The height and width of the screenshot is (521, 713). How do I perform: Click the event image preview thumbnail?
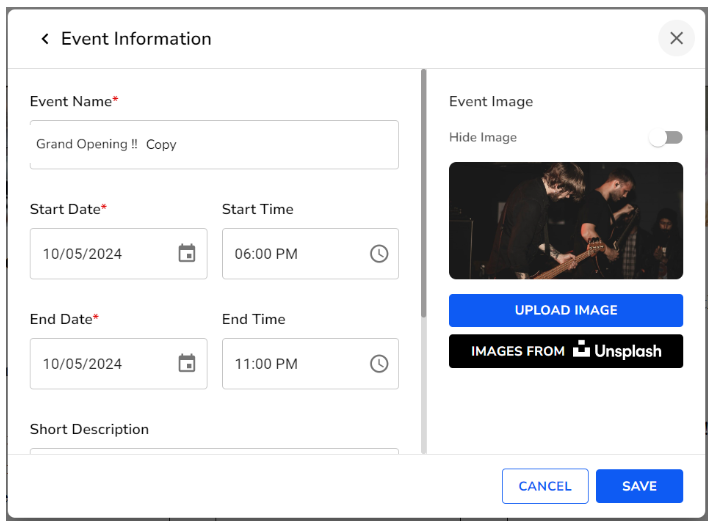[565, 220]
